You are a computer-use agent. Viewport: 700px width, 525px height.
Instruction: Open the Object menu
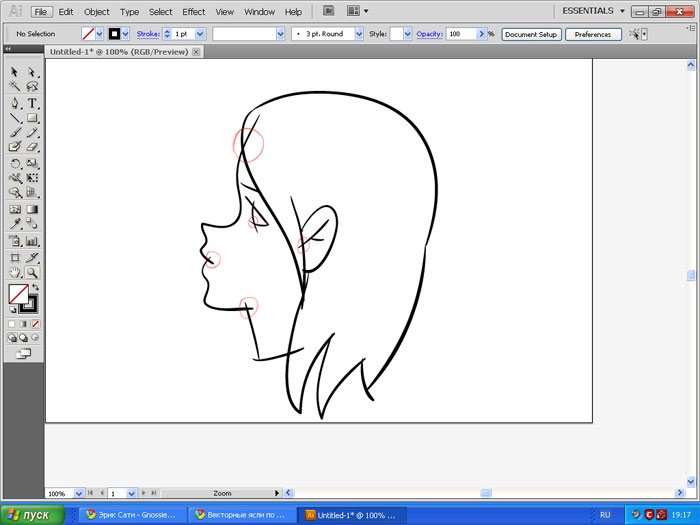[x=97, y=12]
